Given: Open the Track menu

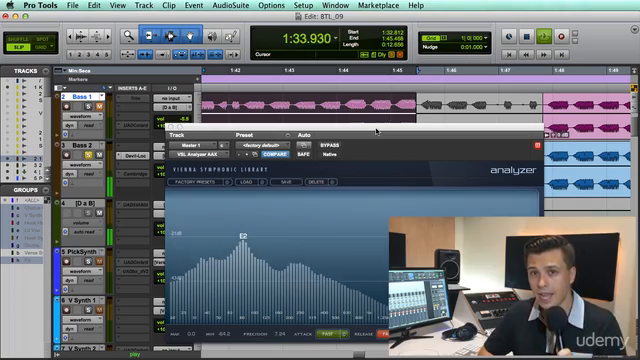Looking at the screenshot, I should click(x=144, y=5).
